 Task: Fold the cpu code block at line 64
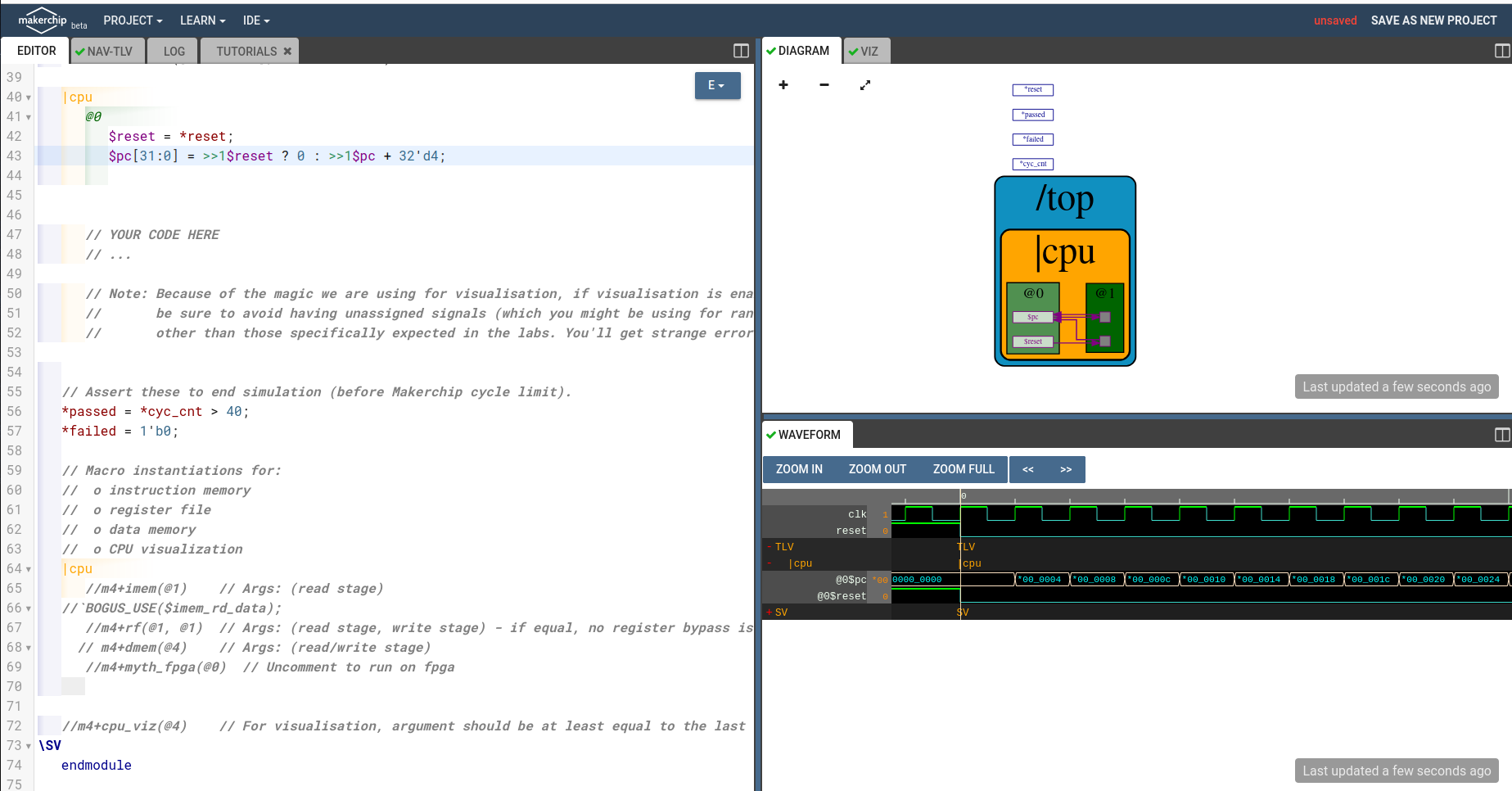tap(28, 569)
